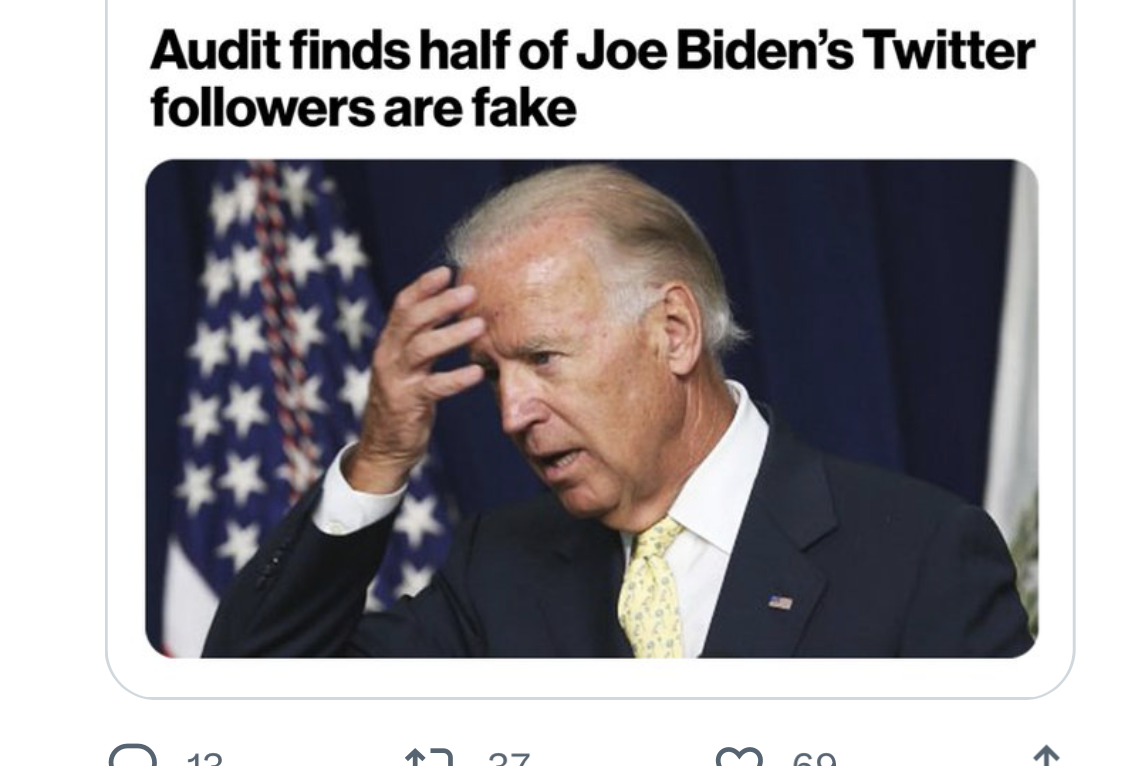Click the yellow patterned tie in photo
The height and width of the screenshot is (766, 1127).
coord(650,590)
